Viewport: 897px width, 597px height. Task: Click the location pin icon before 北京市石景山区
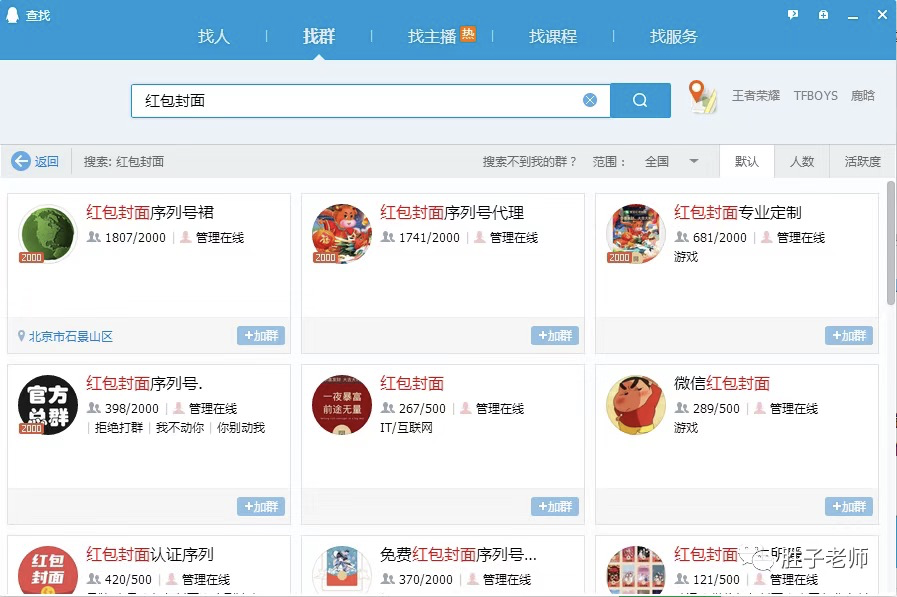point(21,337)
